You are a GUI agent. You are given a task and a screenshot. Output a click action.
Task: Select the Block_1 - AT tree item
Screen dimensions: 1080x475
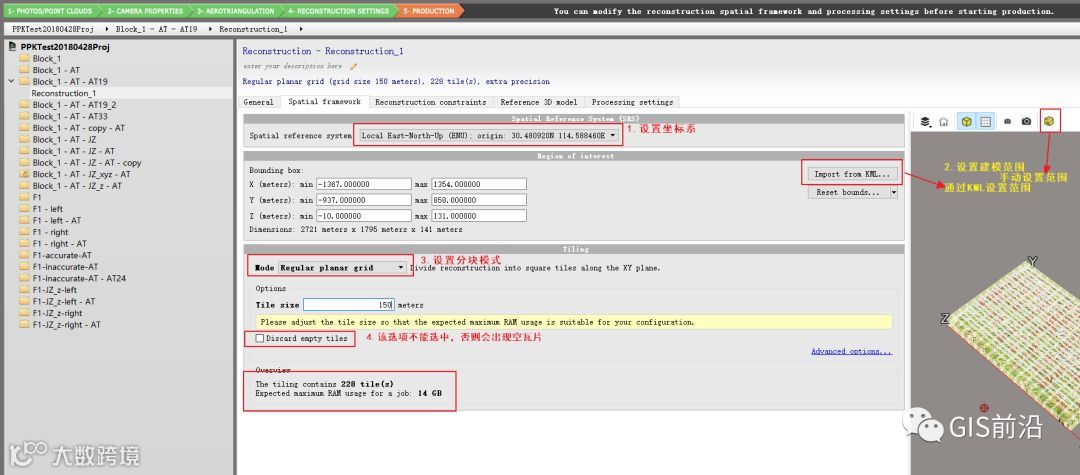click(56, 70)
